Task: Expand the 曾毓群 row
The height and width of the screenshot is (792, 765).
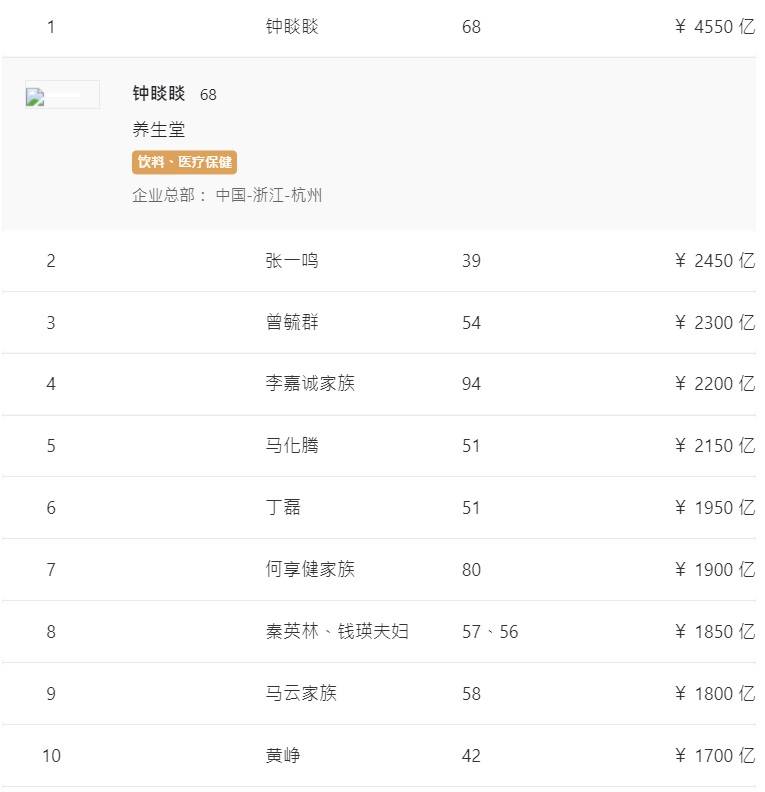Action: pyautogui.click(x=292, y=323)
